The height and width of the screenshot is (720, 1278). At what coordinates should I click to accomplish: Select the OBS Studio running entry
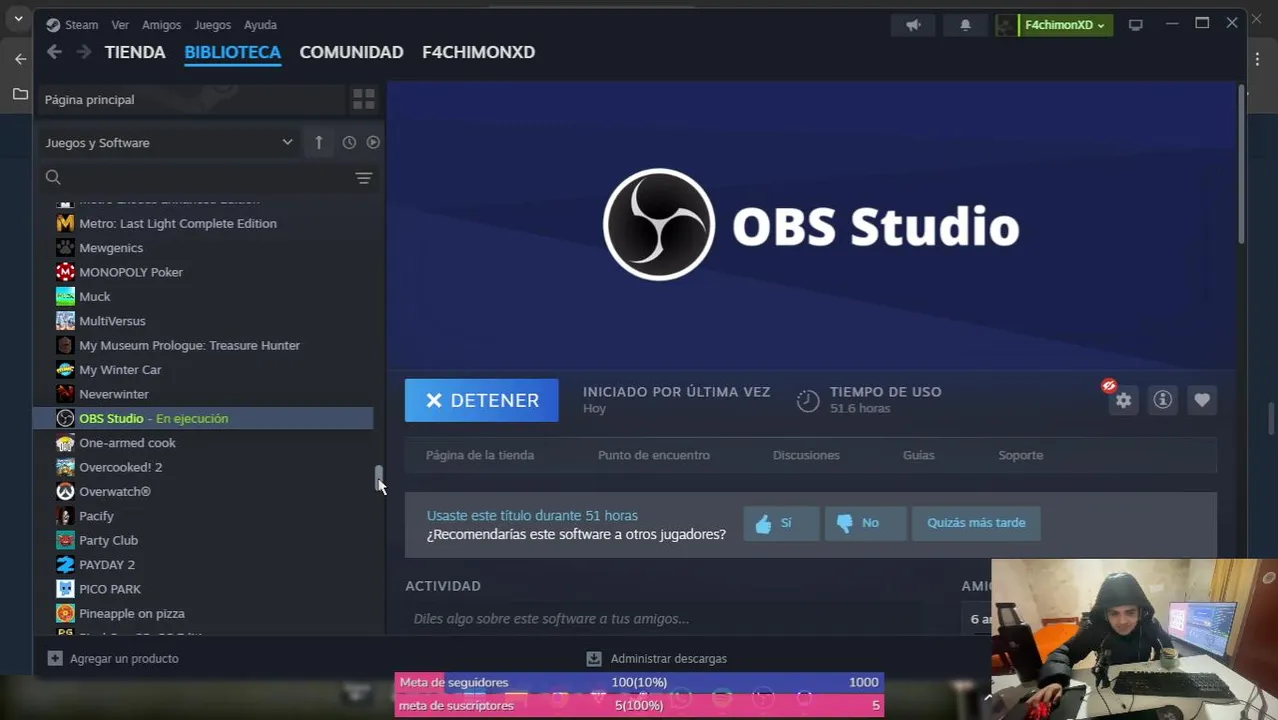tap(204, 418)
